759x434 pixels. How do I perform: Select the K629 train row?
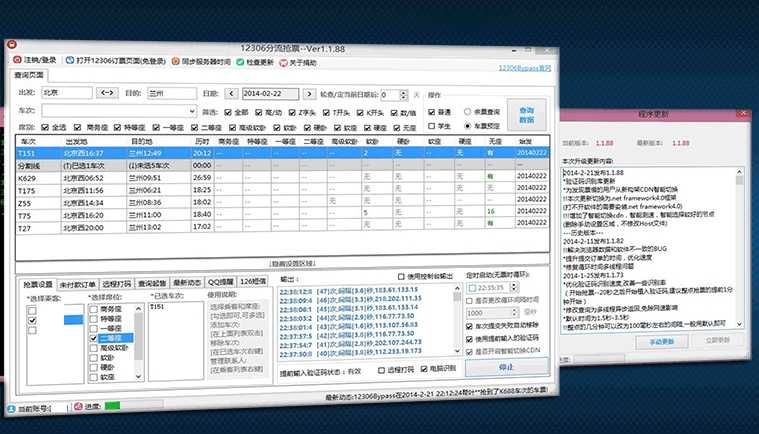coord(283,178)
